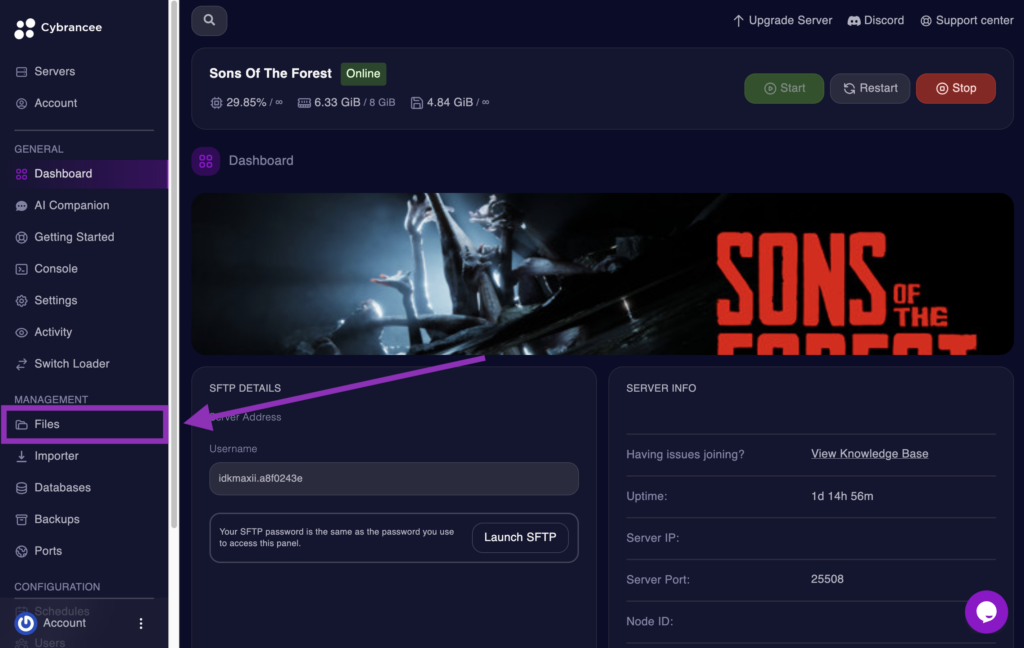Go to the Databases page
The width and height of the screenshot is (1024, 648).
coord(62,488)
